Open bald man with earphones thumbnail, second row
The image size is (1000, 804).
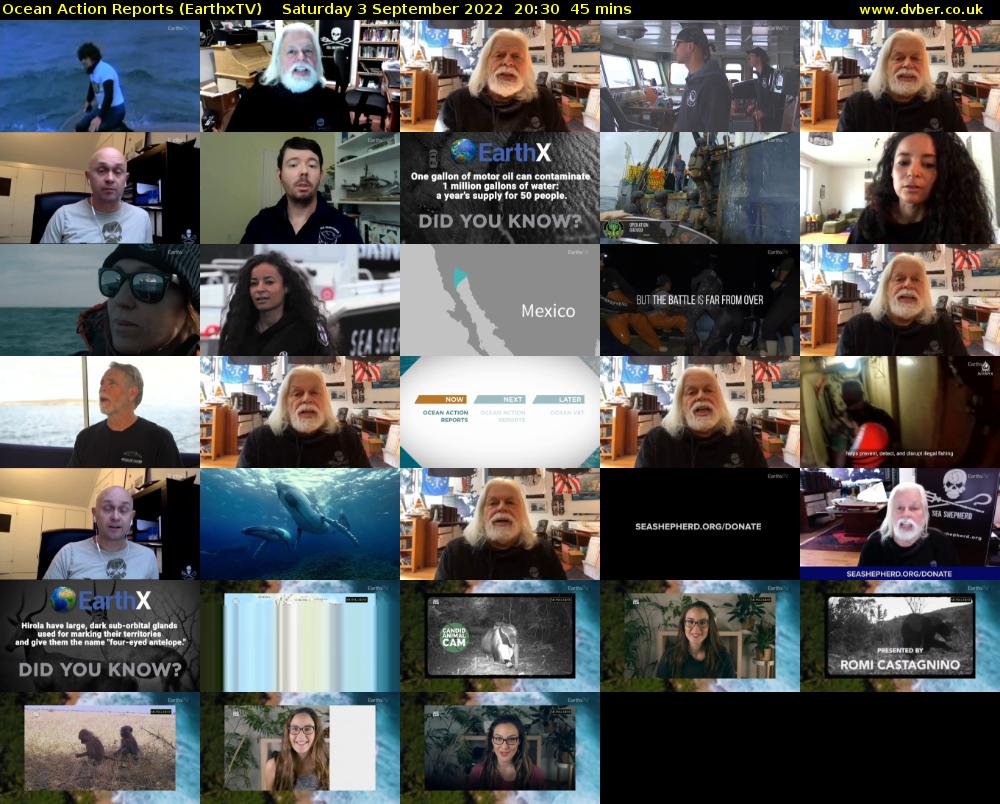(x=99, y=188)
